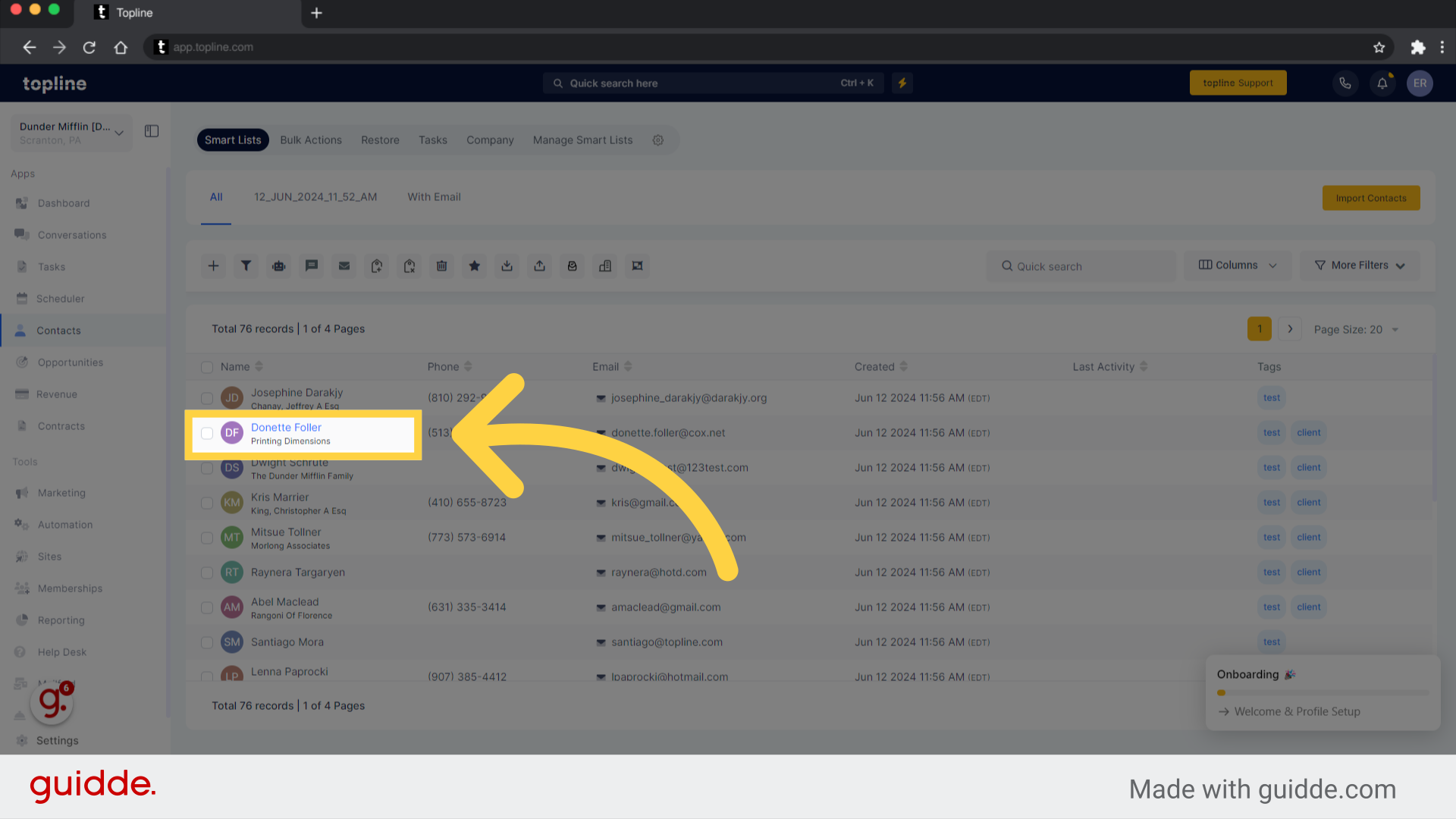The height and width of the screenshot is (819, 1456).
Task: Click the delete/trash icon in toolbar
Action: click(441, 265)
